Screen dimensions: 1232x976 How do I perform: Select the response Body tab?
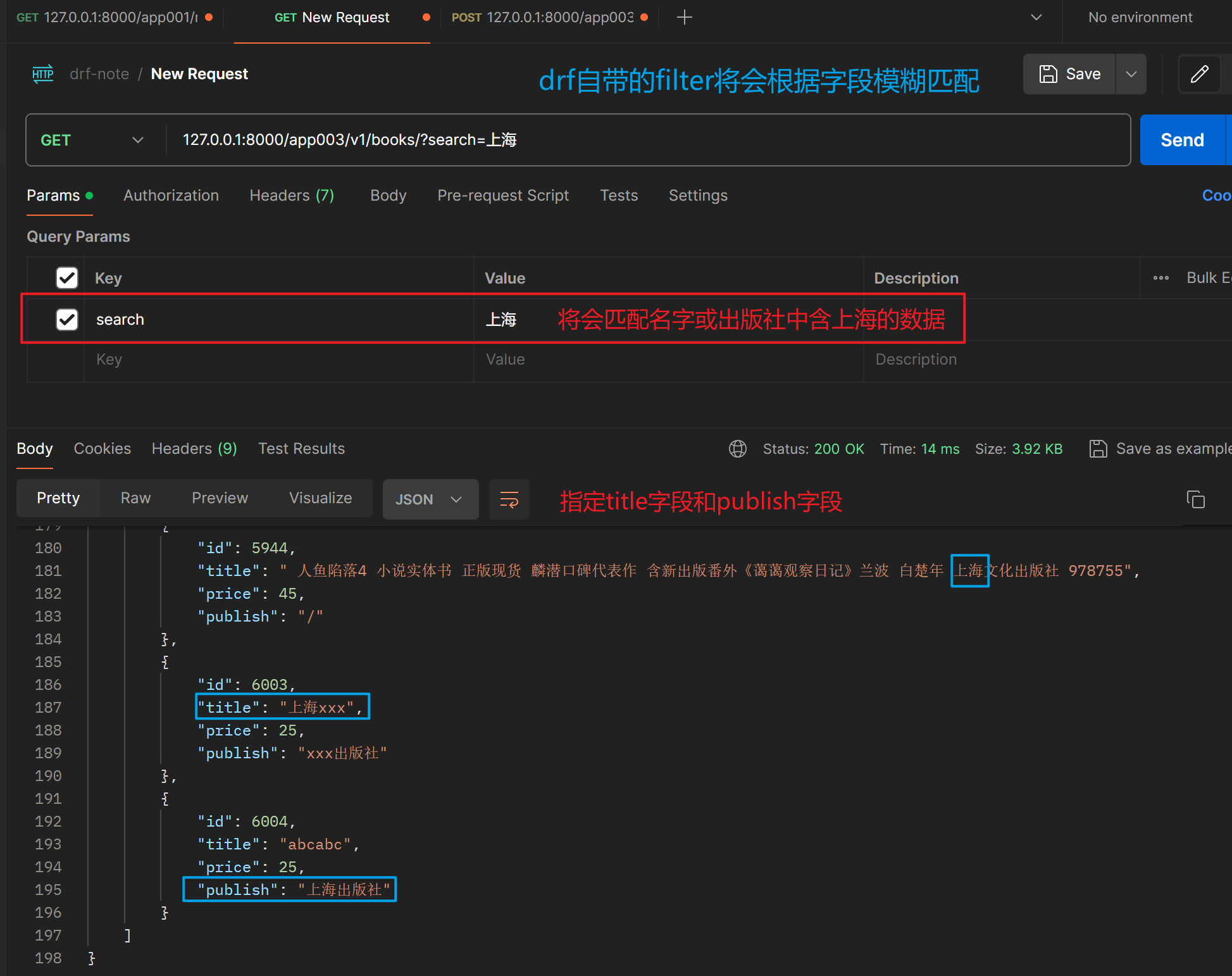[x=35, y=449]
